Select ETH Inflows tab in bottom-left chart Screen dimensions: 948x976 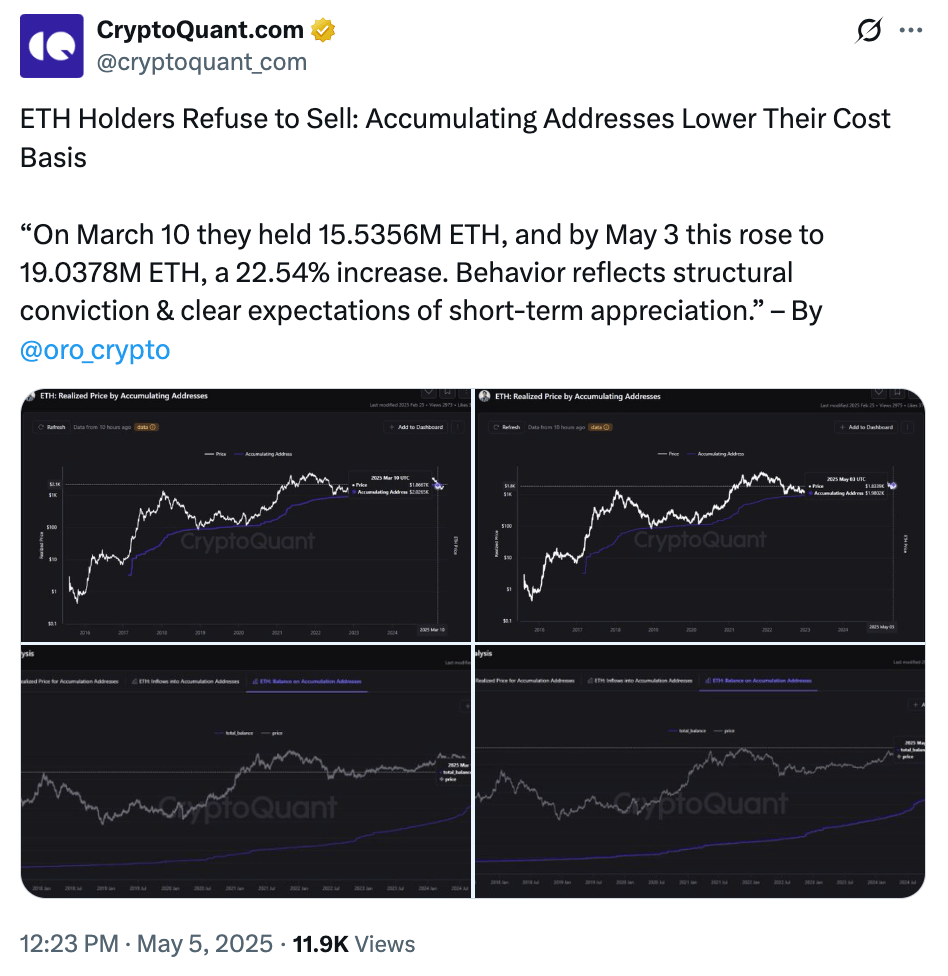pos(180,681)
